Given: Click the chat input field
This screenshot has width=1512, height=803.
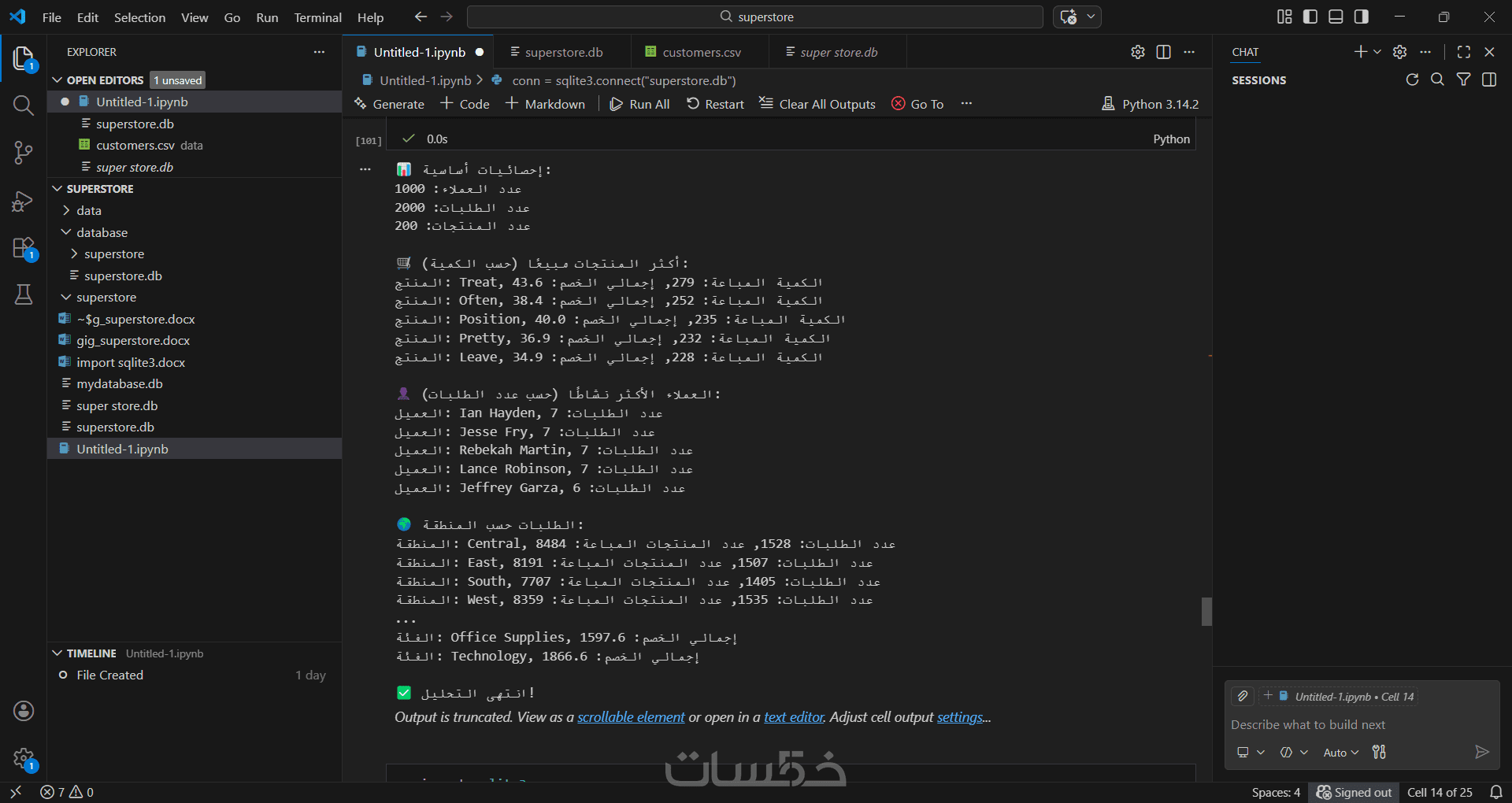Looking at the screenshot, I should (x=1361, y=724).
